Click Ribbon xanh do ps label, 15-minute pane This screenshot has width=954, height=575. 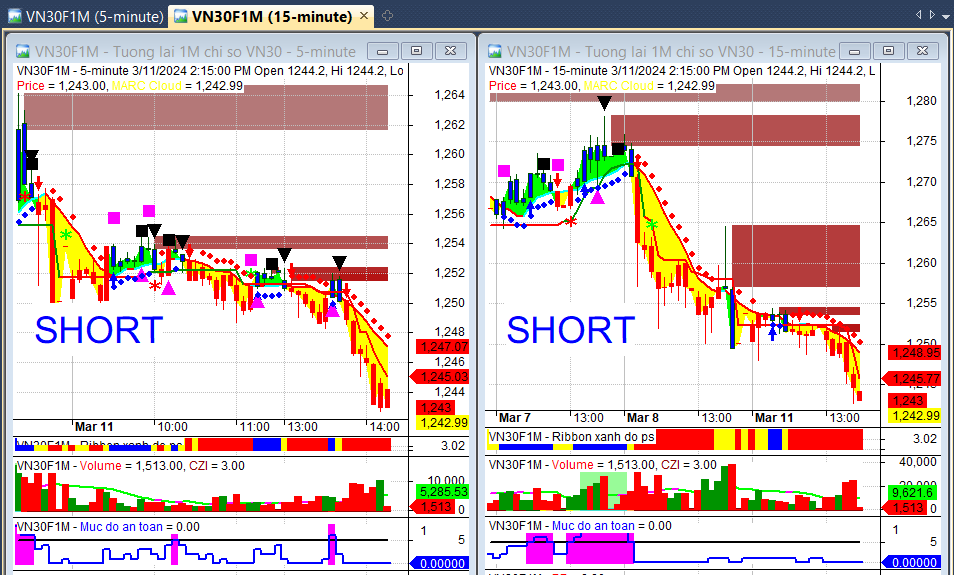[x=603, y=437]
